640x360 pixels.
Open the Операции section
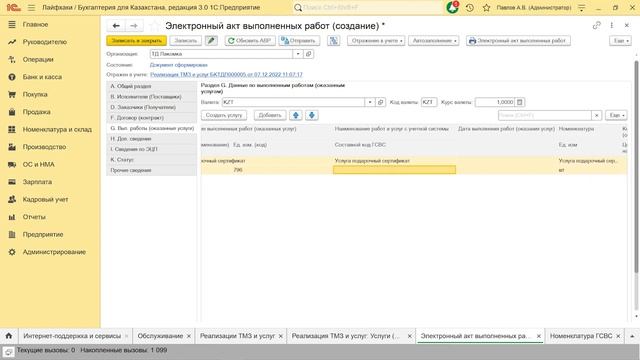coord(38,60)
